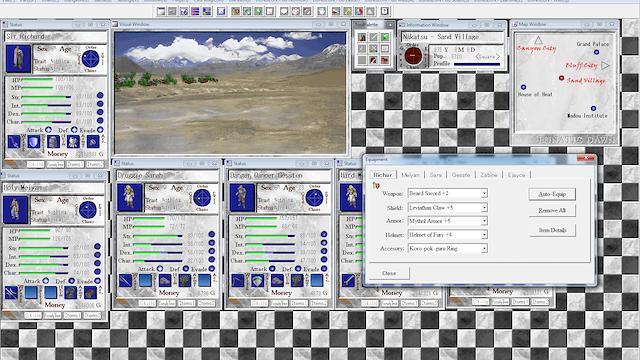640x360 pixels.
Task: Open the Weapon dropdown in Equipment dialog
Action: pos(484,193)
